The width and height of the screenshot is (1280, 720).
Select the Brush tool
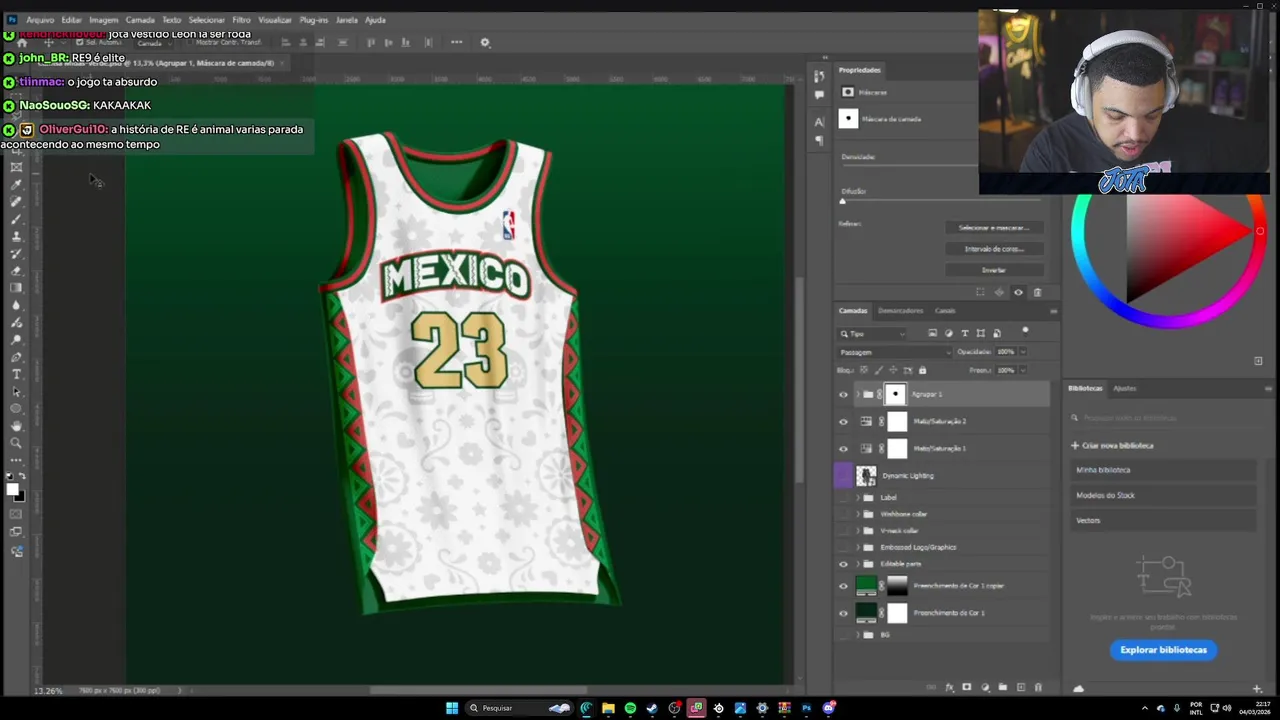click(16, 218)
